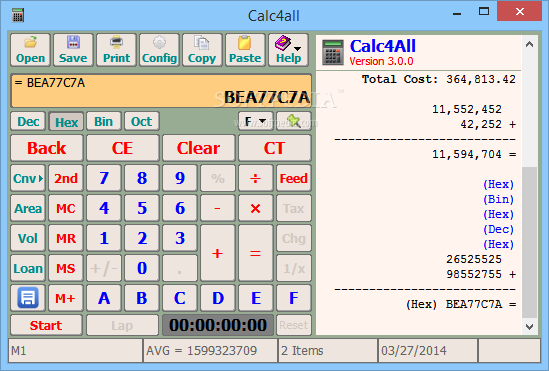
Task: Click digit 5 key
Action: tap(142, 208)
